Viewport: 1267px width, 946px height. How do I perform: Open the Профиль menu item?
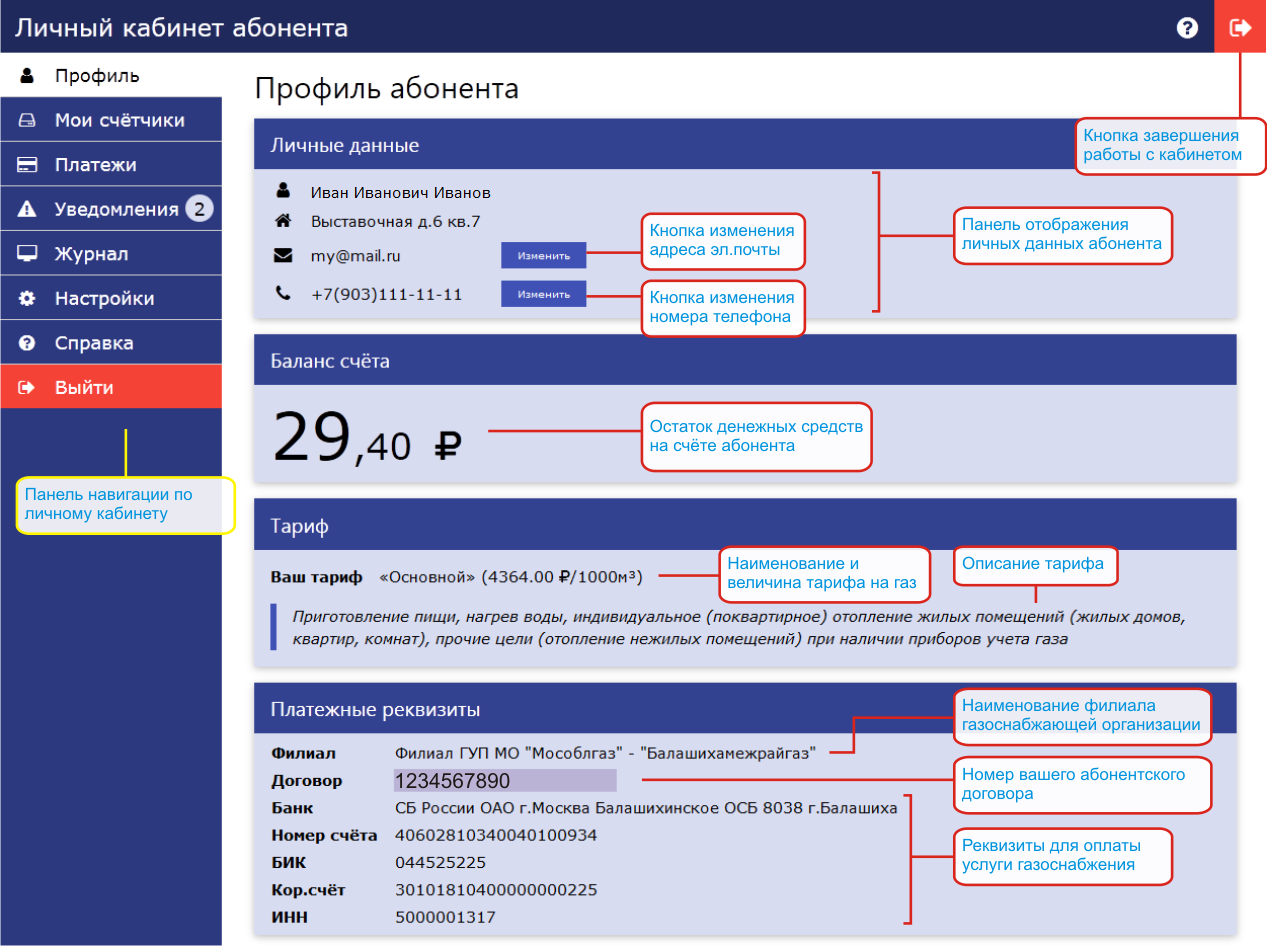97,76
